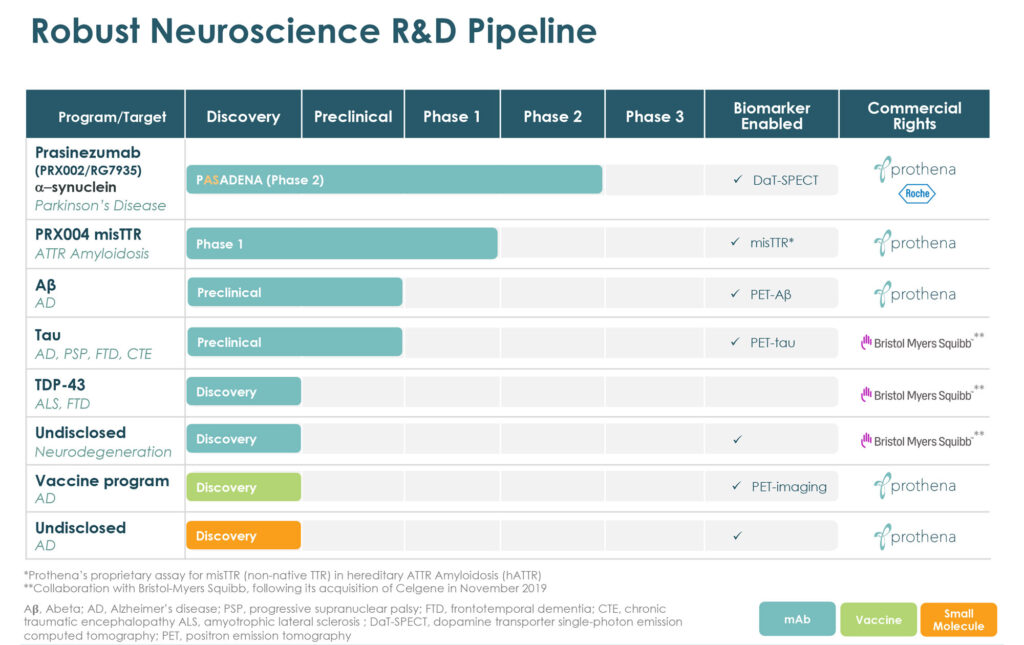The image size is (1024, 645).
Task: Click the footnote about Prothena's proprietary assay
Action: click(283, 575)
